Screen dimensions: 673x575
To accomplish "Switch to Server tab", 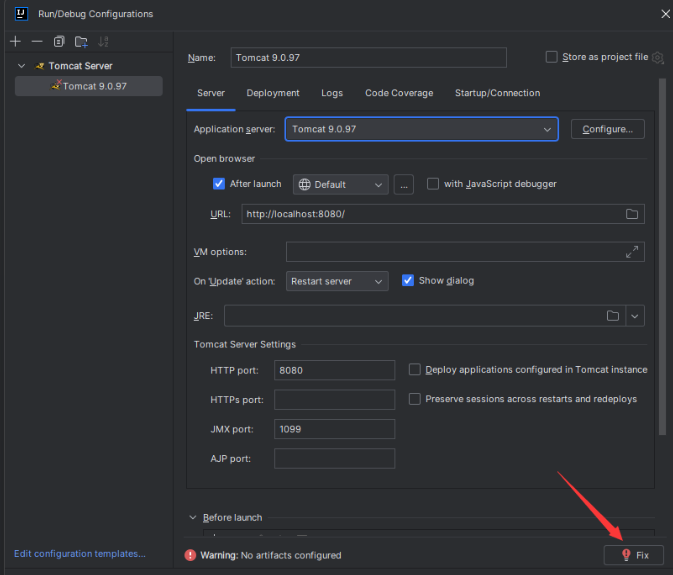I will (211, 93).
